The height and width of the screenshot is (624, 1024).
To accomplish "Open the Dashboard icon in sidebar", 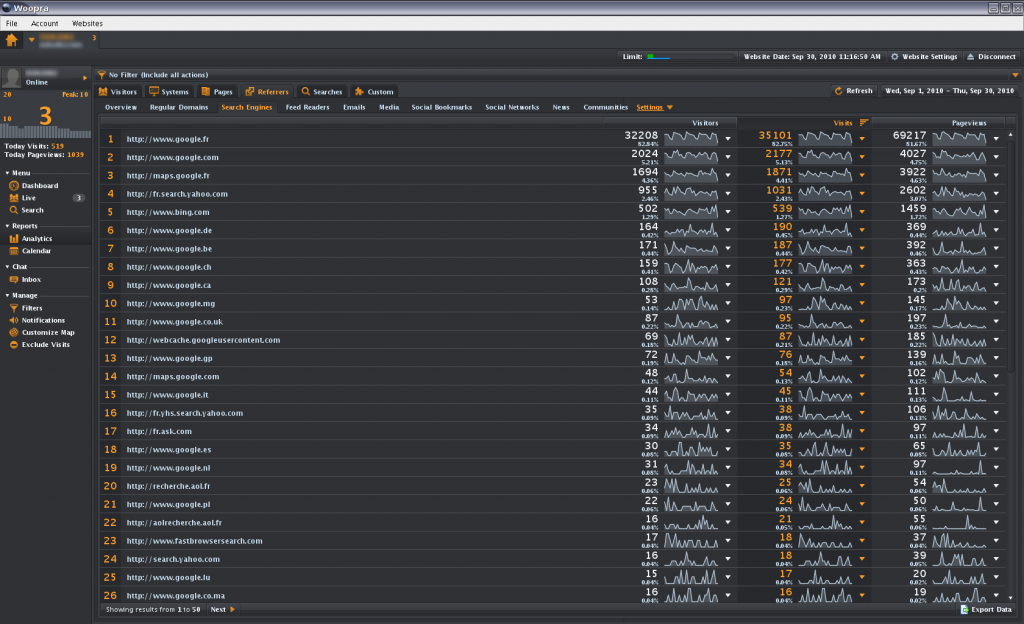I will point(14,185).
